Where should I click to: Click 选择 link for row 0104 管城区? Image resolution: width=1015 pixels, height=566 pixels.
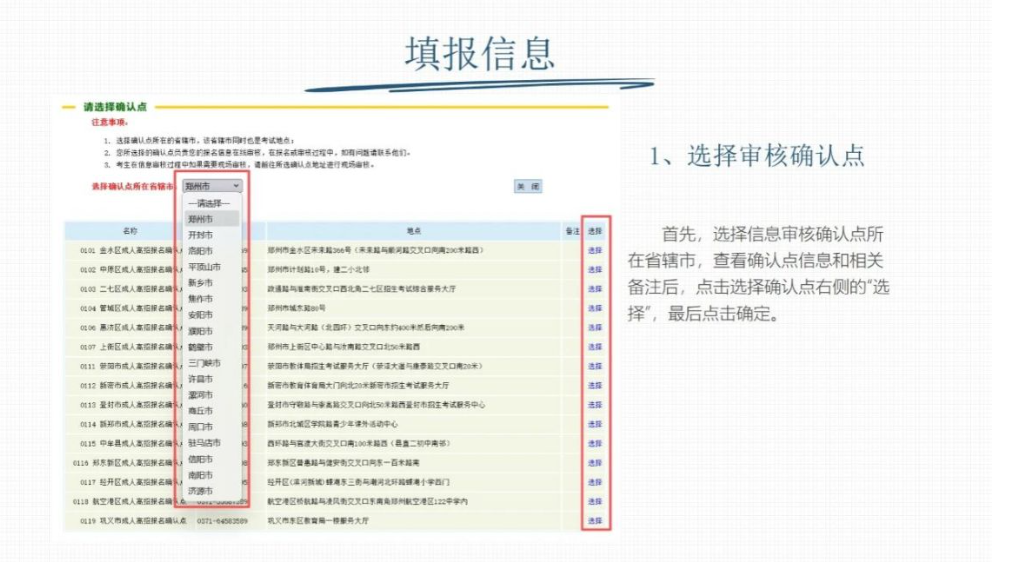[x=595, y=308]
